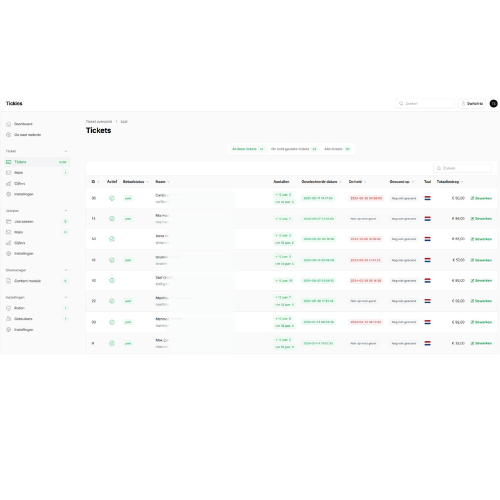Switch to the Alle tickets tab

(x=337, y=149)
